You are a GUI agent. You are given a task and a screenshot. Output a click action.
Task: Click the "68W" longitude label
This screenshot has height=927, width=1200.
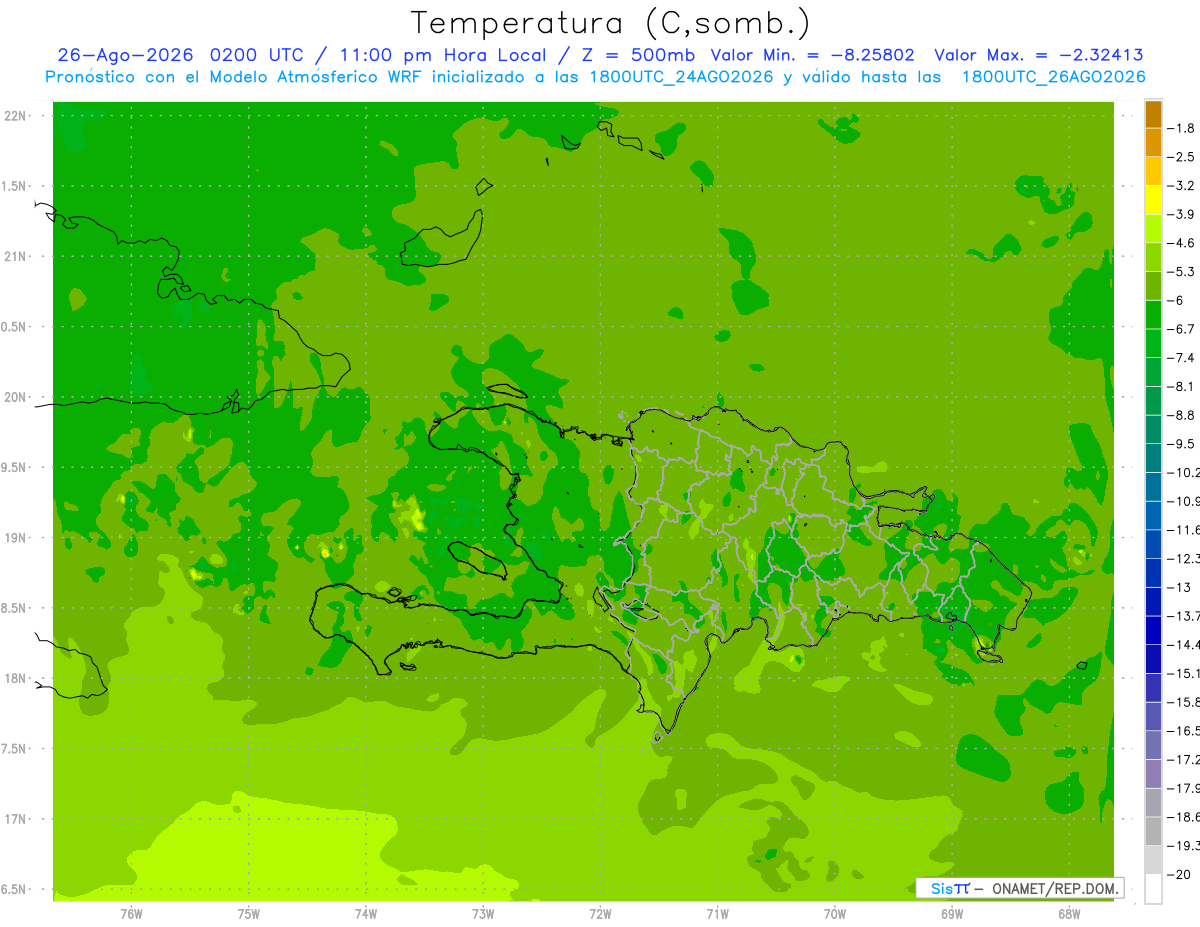pos(1069,913)
